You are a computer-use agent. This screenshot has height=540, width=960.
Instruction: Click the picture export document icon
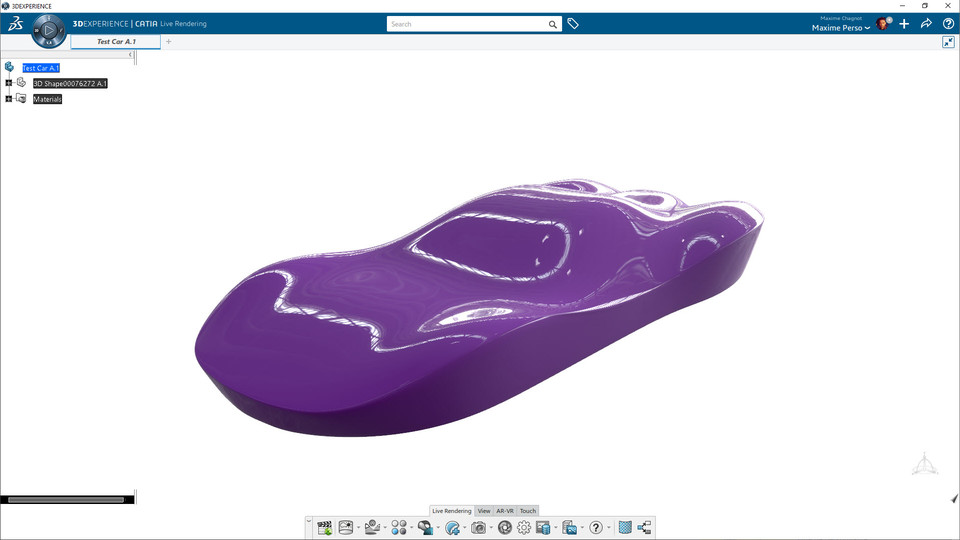pyautogui.click(x=569, y=527)
